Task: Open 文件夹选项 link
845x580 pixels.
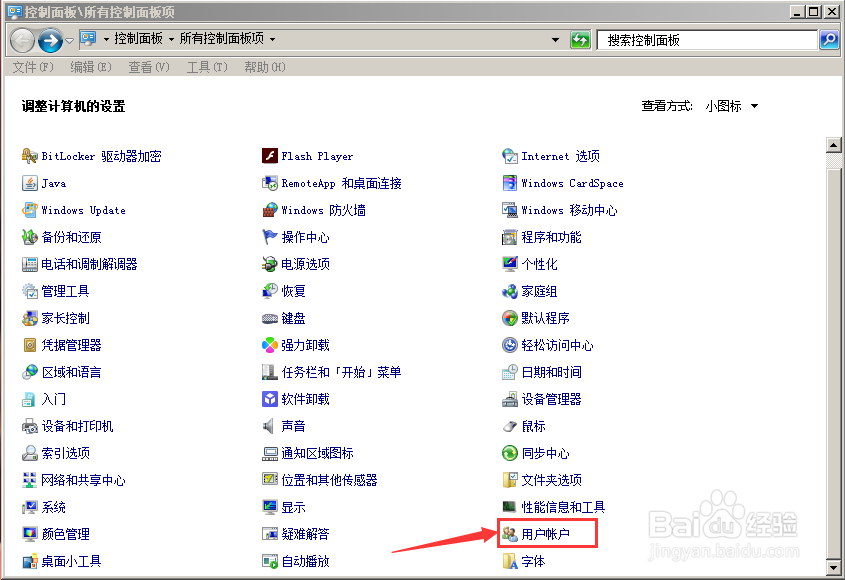Action: [551, 480]
